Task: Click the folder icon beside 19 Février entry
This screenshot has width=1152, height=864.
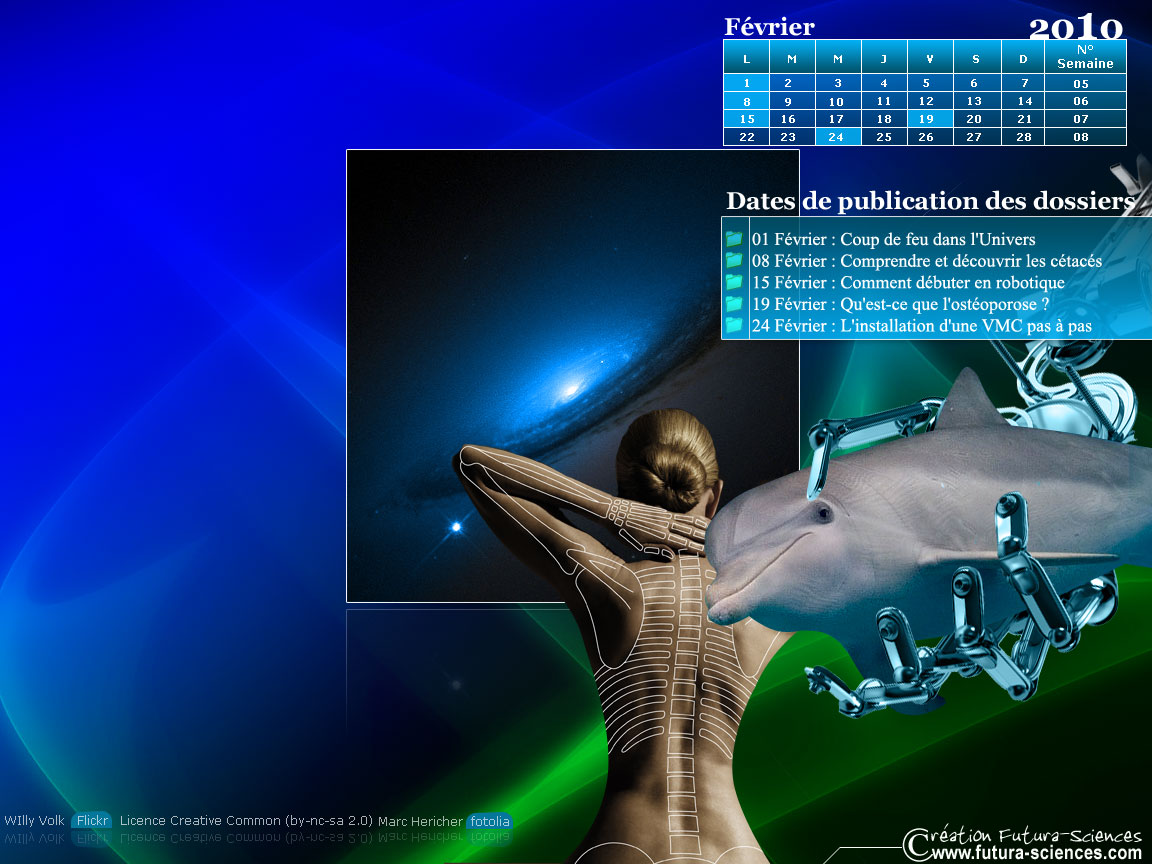Action: 734,303
